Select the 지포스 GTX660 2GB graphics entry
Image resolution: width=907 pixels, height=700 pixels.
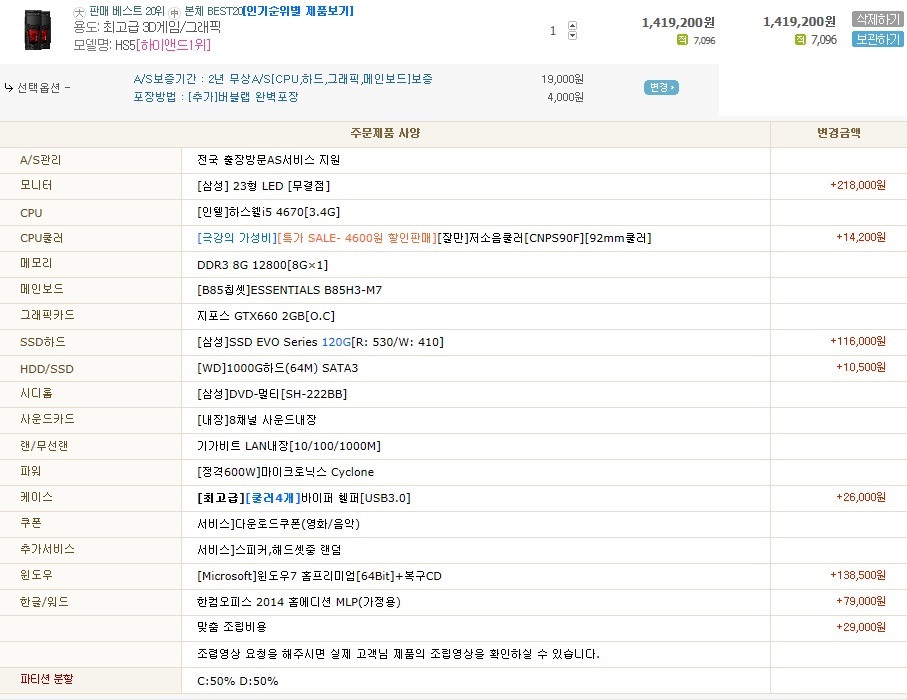[x=266, y=316]
